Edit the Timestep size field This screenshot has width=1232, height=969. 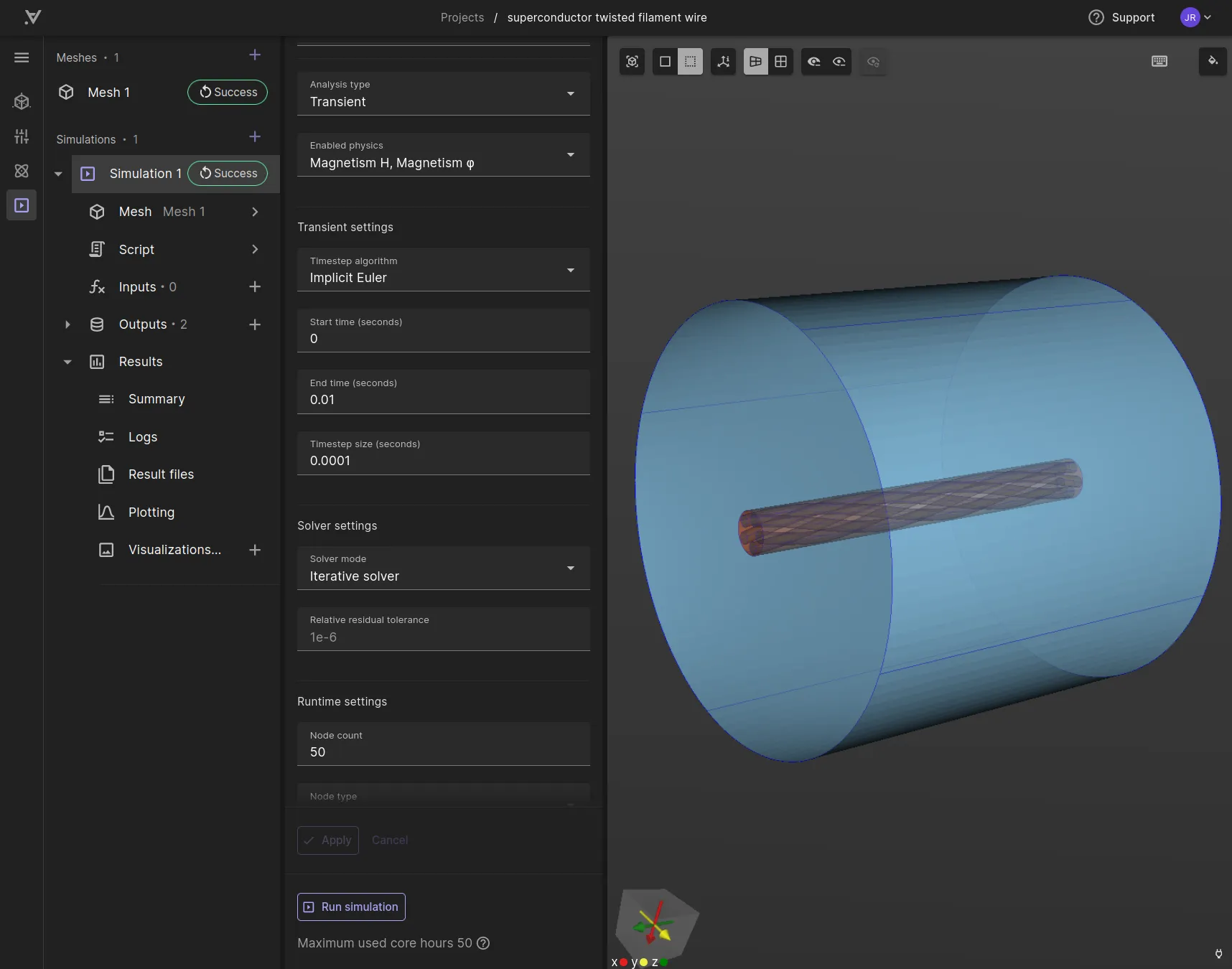(x=444, y=453)
